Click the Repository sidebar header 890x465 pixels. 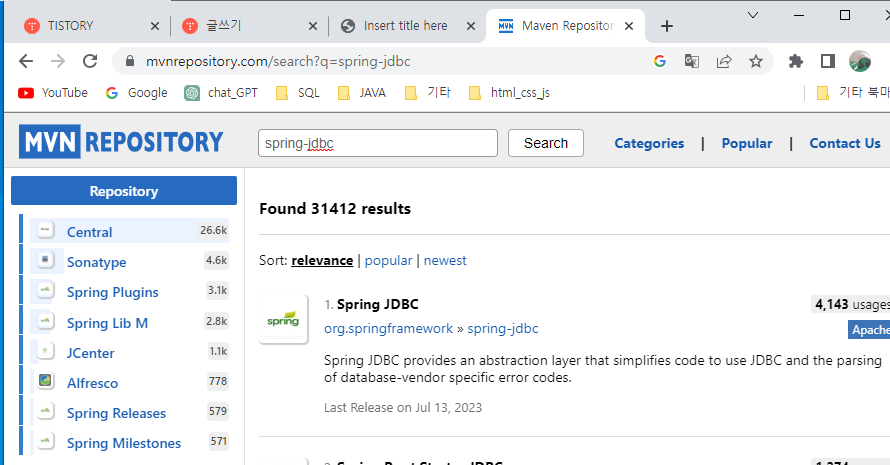click(x=124, y=191)
